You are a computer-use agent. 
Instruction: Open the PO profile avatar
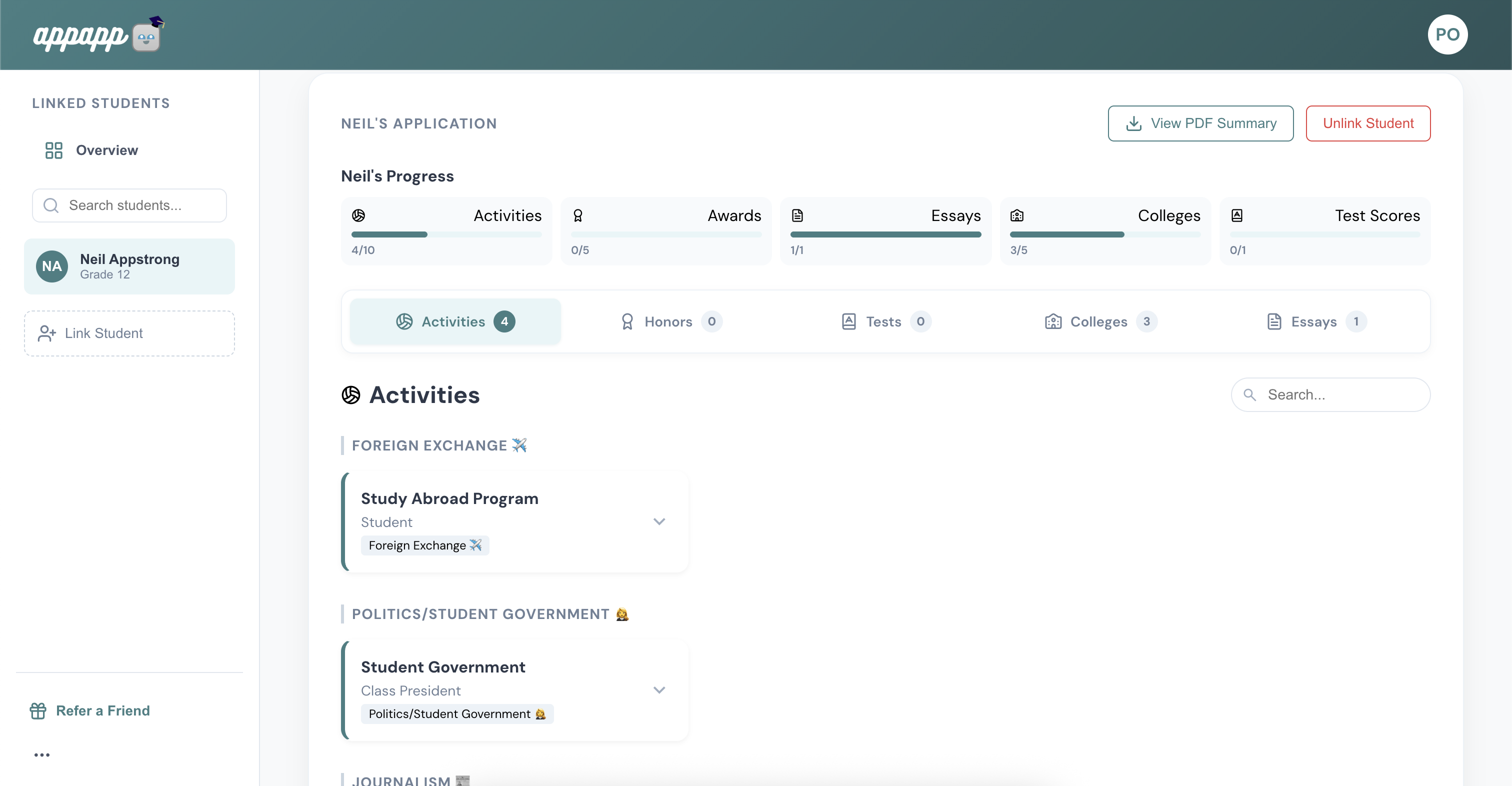pyautogui.click(x=1447, y=34)
